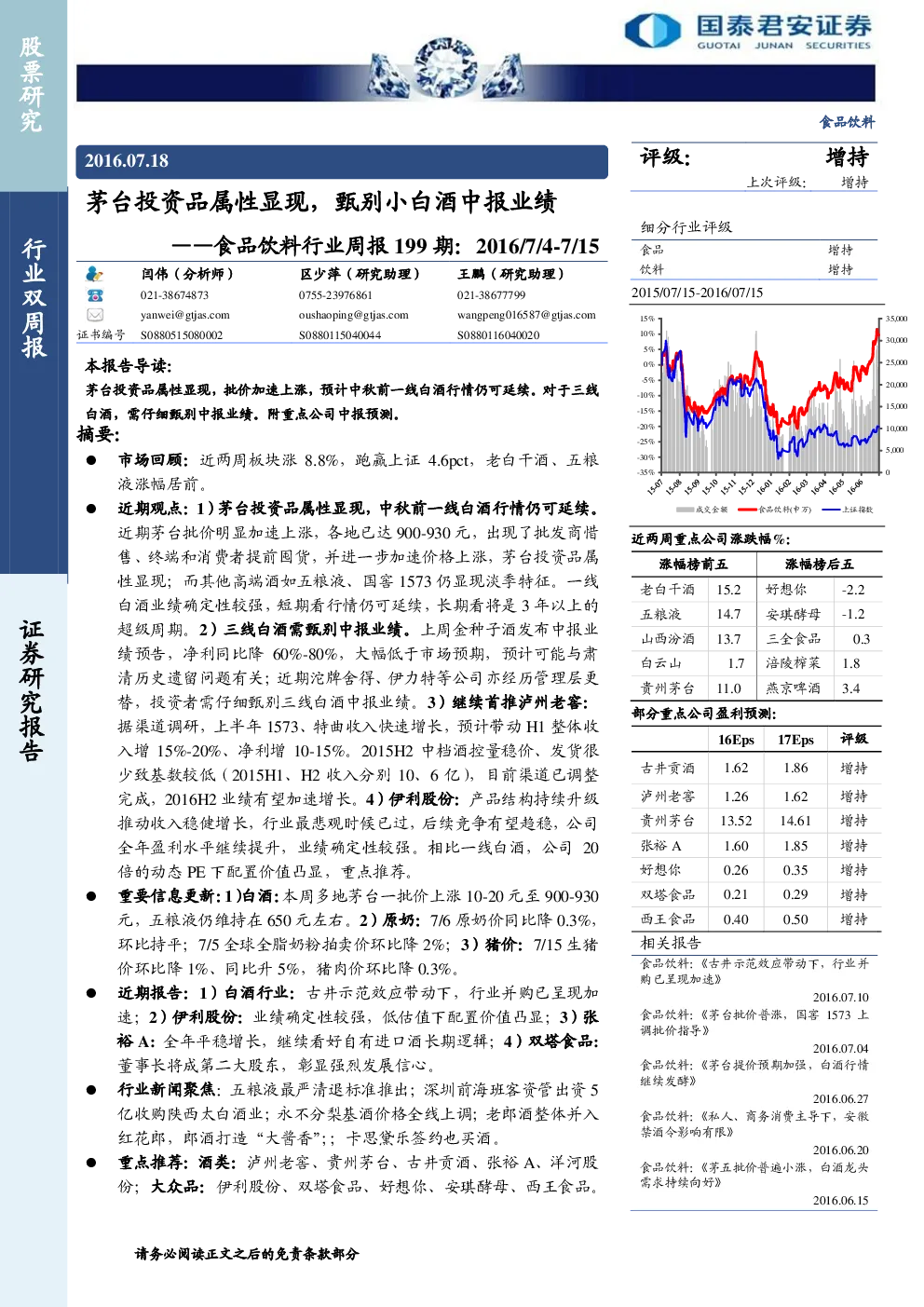Screen dimensions: 924x1307
Task: Click 重点推荐 bullet heading
Action: click(154, 1163)
